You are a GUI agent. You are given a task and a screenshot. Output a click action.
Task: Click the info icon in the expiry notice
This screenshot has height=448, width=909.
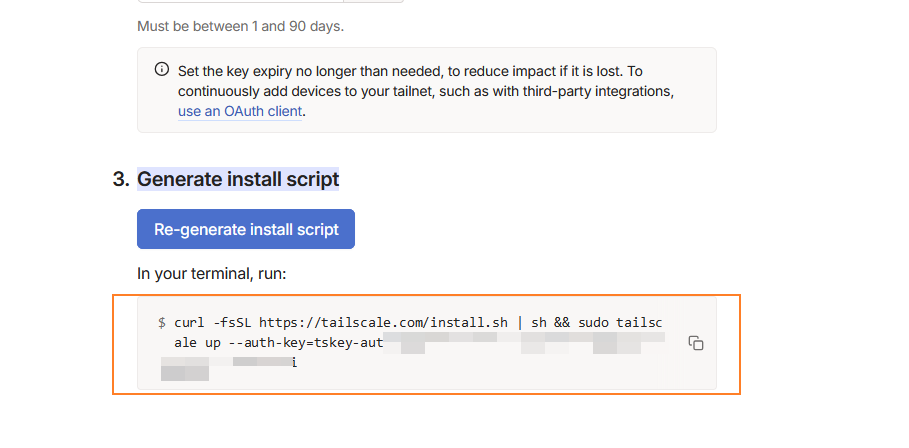coord(161,70)
